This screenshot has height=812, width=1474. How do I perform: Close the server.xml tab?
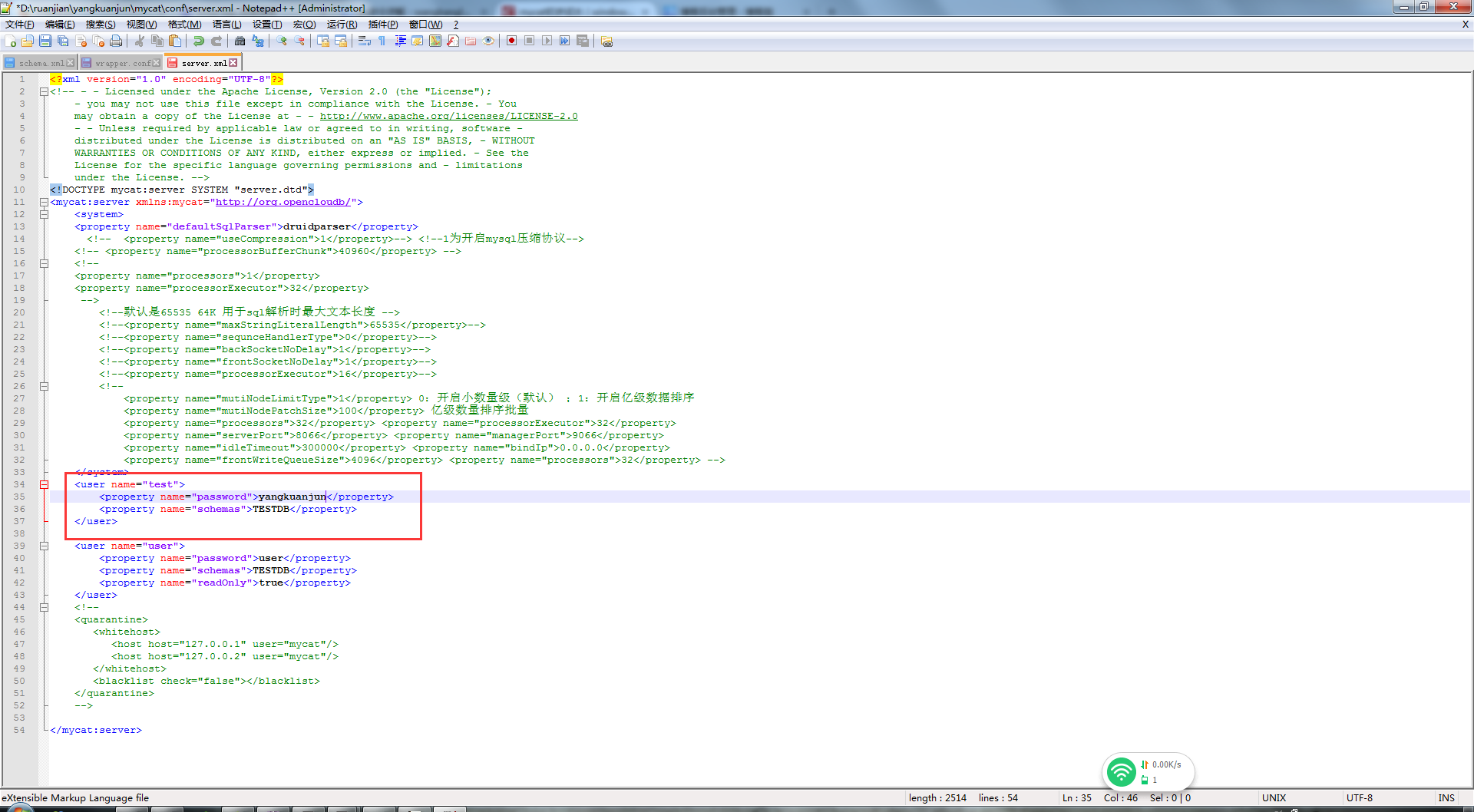tap(233, 63)
